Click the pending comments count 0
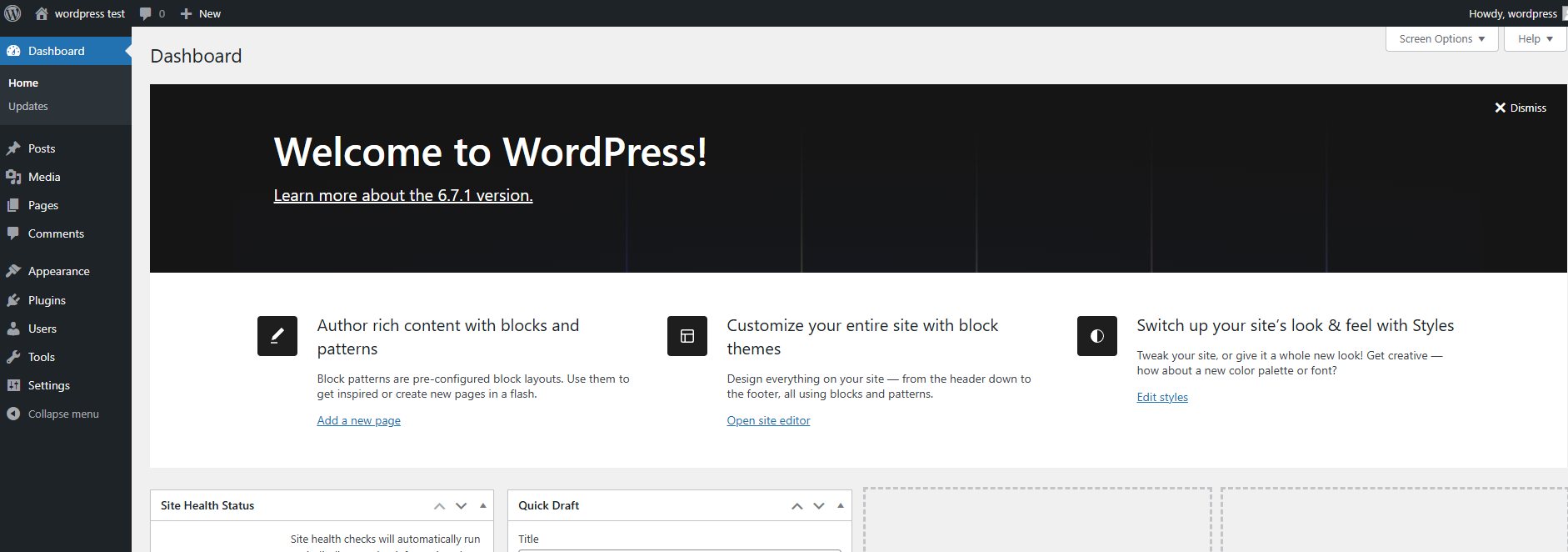 click(x=162, y=14)
